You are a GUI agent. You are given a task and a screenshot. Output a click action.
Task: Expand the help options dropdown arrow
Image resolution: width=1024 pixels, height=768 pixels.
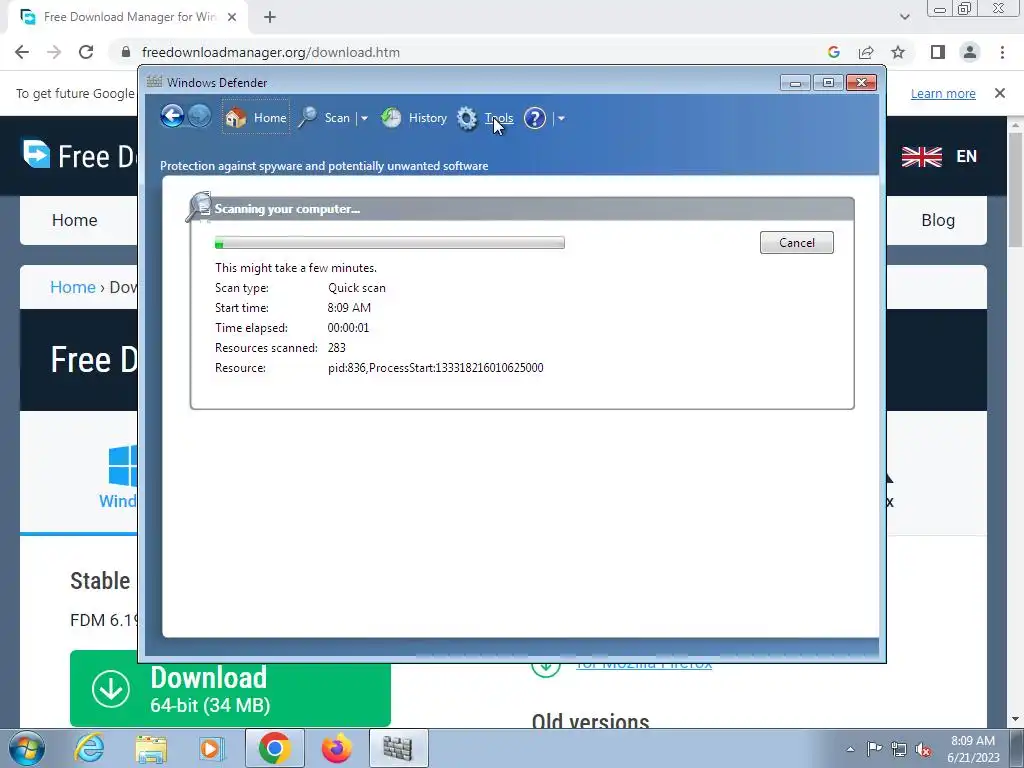click(x=561, y=118)
